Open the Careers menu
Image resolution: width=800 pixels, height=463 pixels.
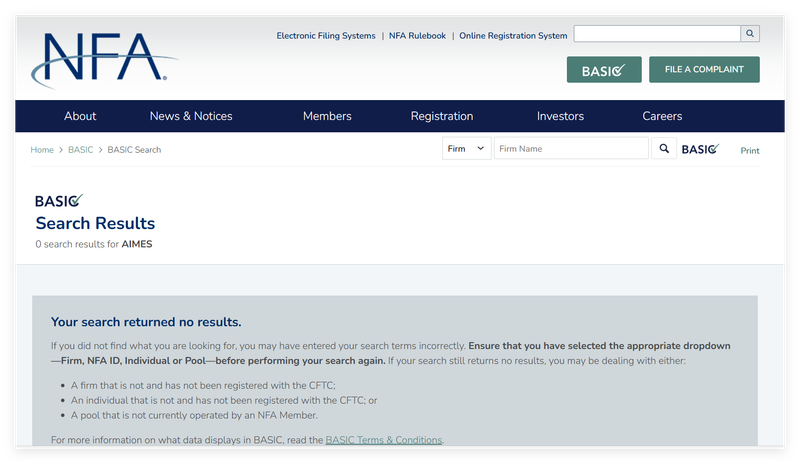tap(662, 116)
